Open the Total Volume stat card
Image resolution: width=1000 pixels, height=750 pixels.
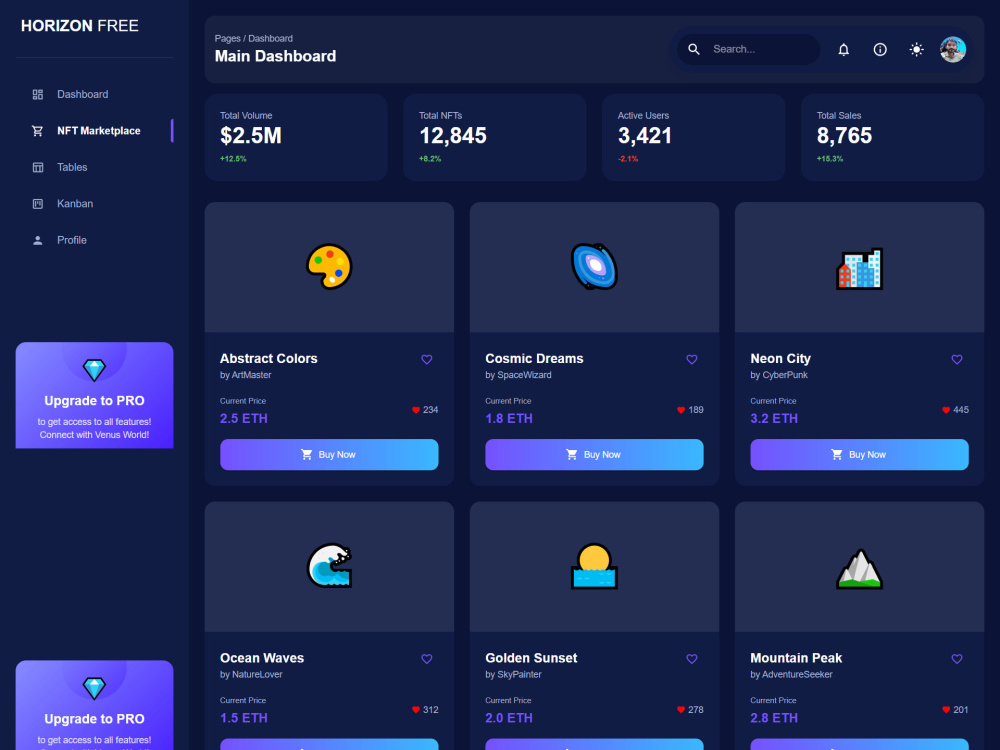click(296, 137)
